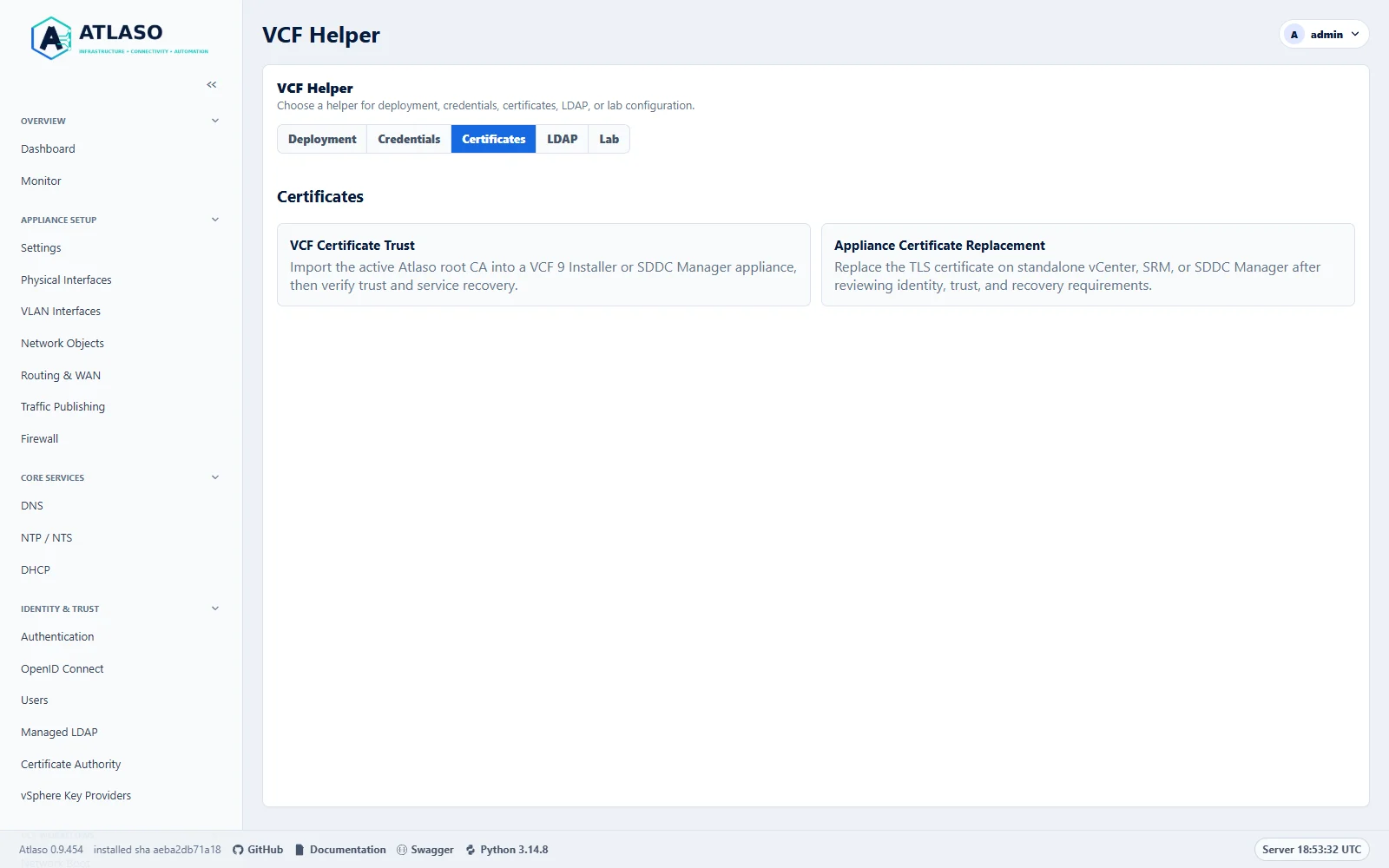Click the Swagger icon in footer
The height and width of the screenshot is (868, 1389).
[402, 850]
